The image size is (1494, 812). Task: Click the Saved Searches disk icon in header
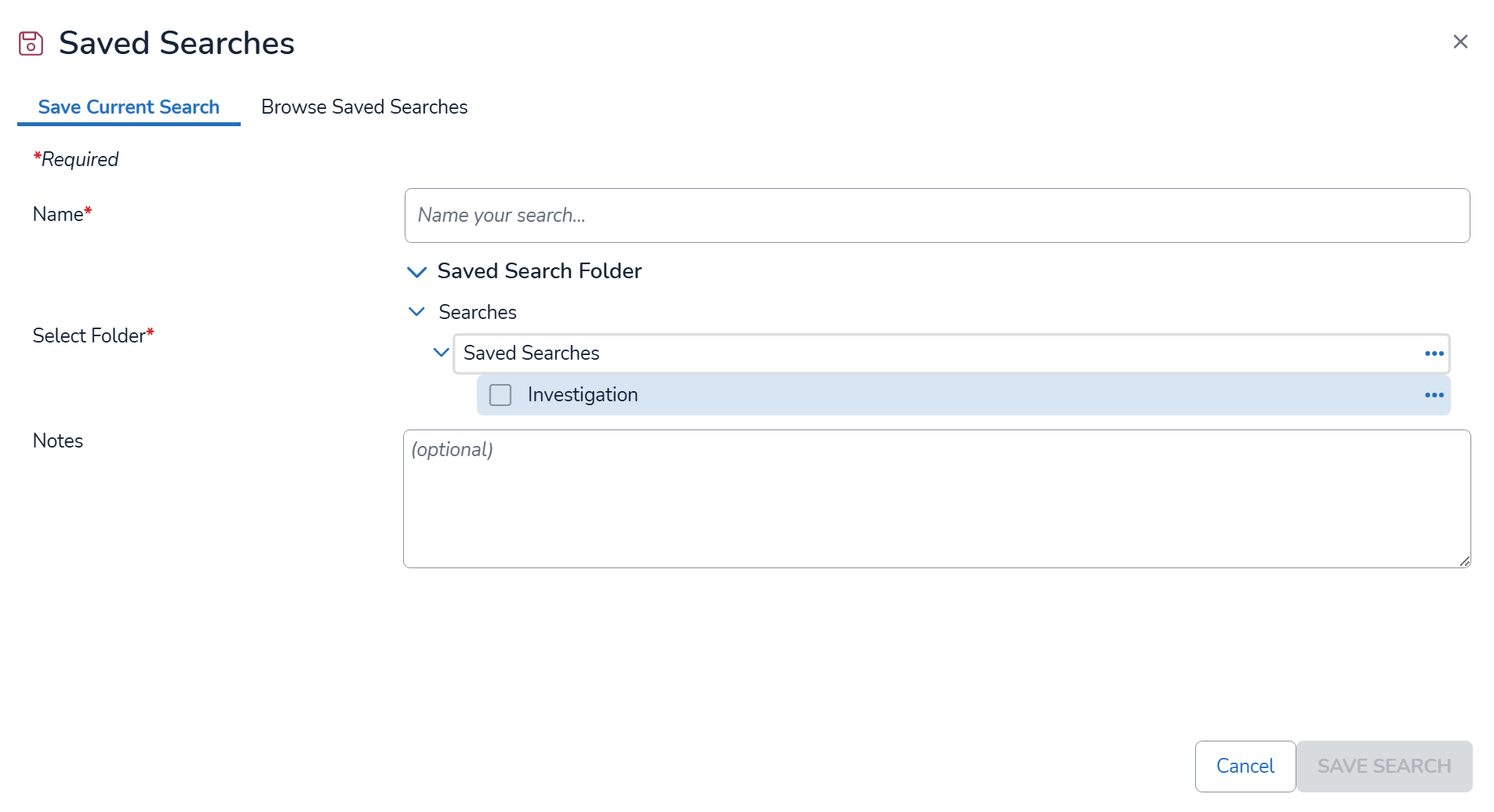coord(31,43)
